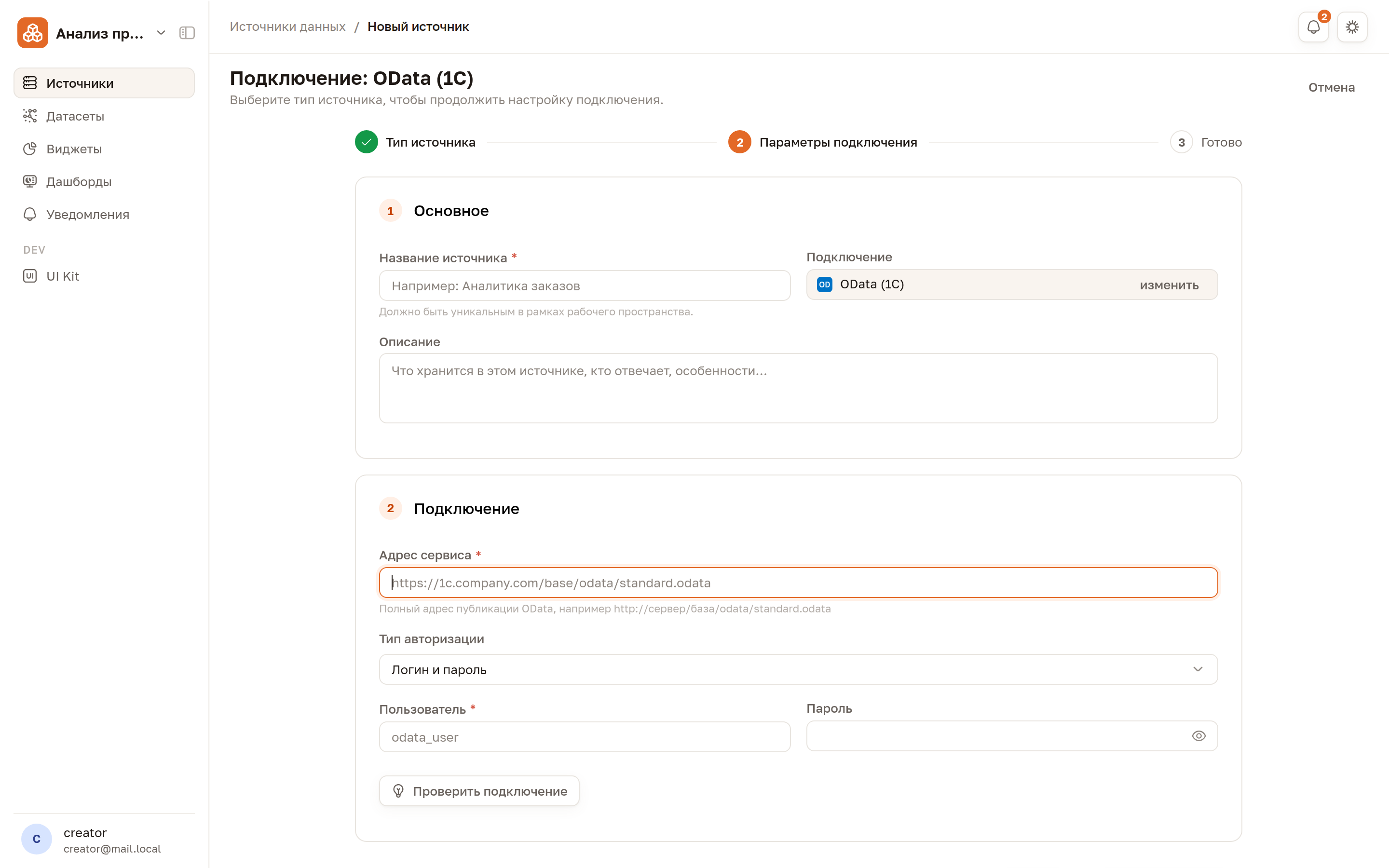This screenshot has width=1389, height=868.
Task: Focus the Название источника field
Action: pos(585,285)
